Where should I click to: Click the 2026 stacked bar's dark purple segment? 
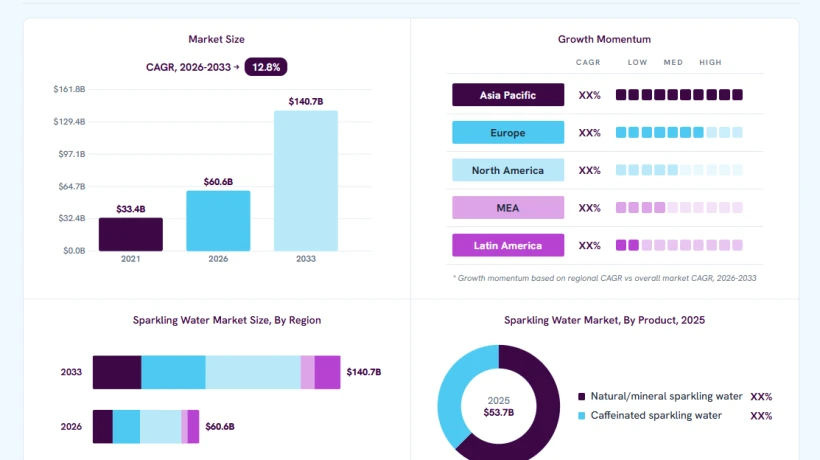(103, 427)
